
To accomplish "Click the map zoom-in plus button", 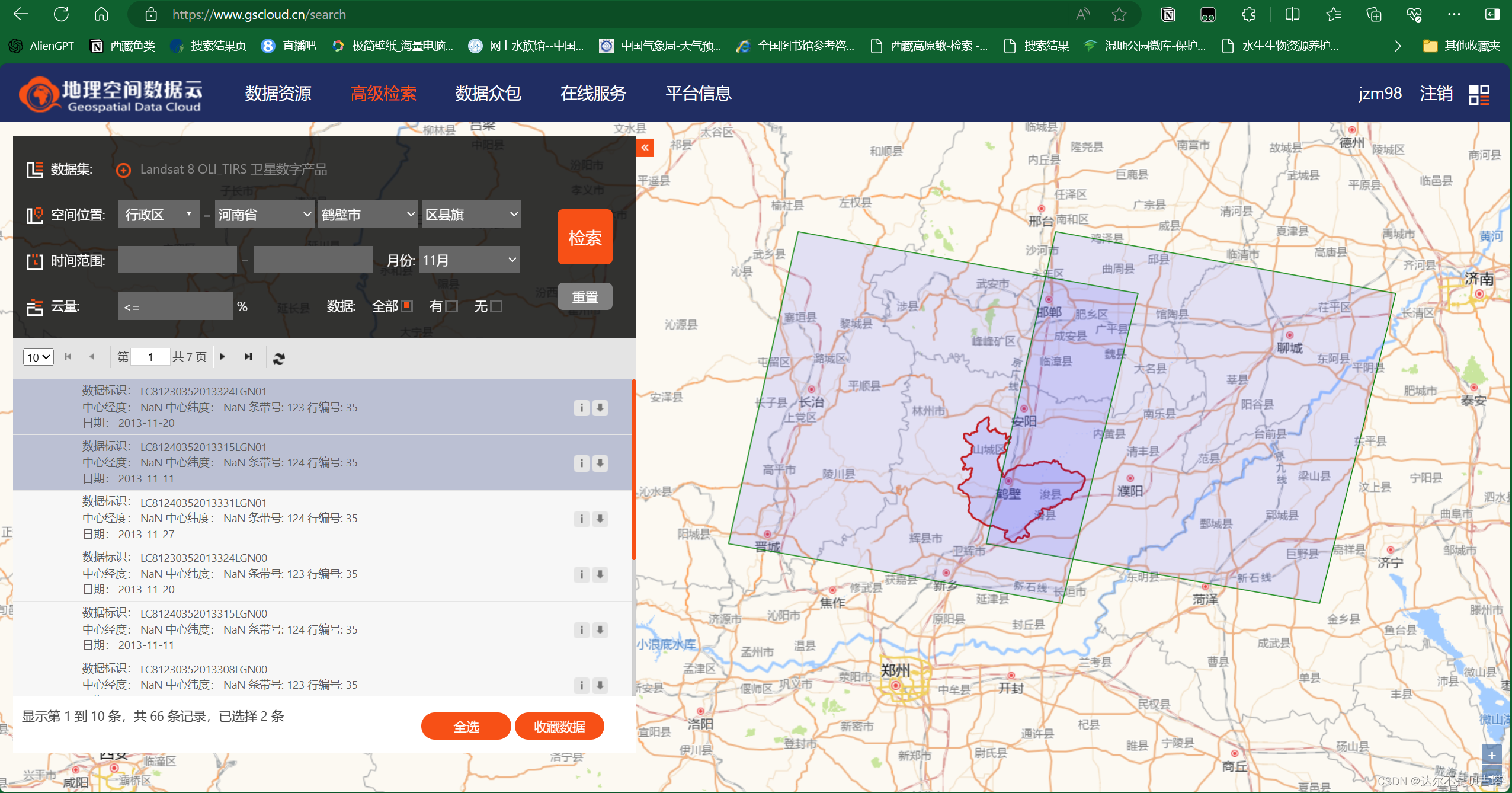I will (1491, 756).
